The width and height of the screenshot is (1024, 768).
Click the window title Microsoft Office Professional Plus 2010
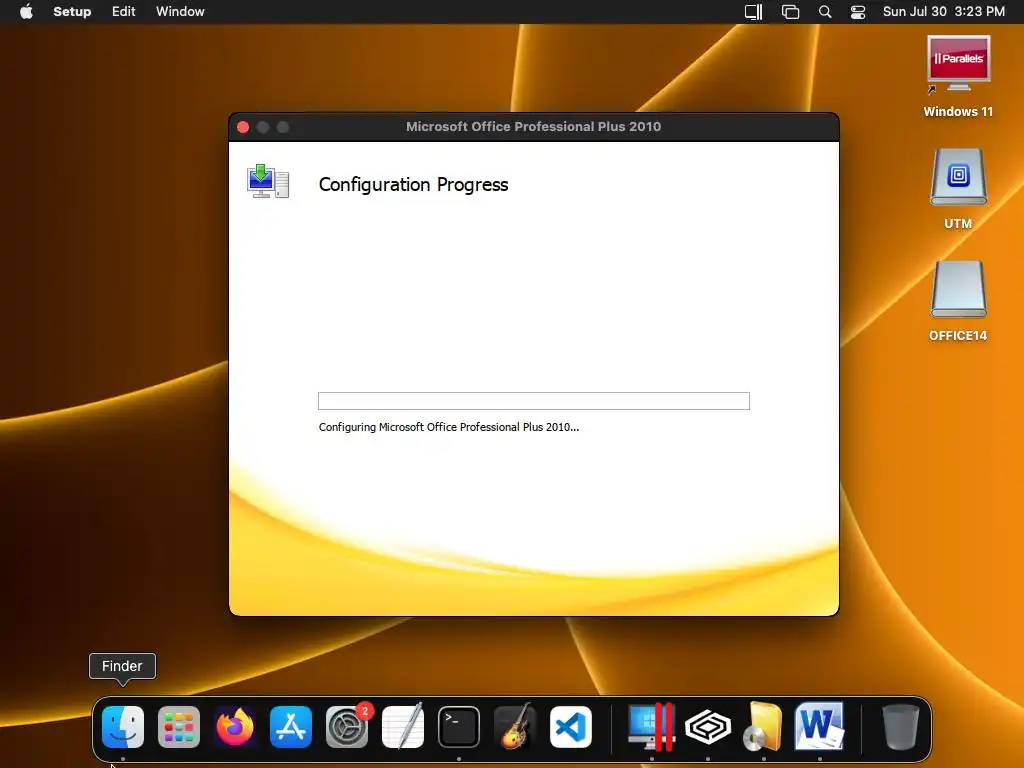(x=534, y=127)
